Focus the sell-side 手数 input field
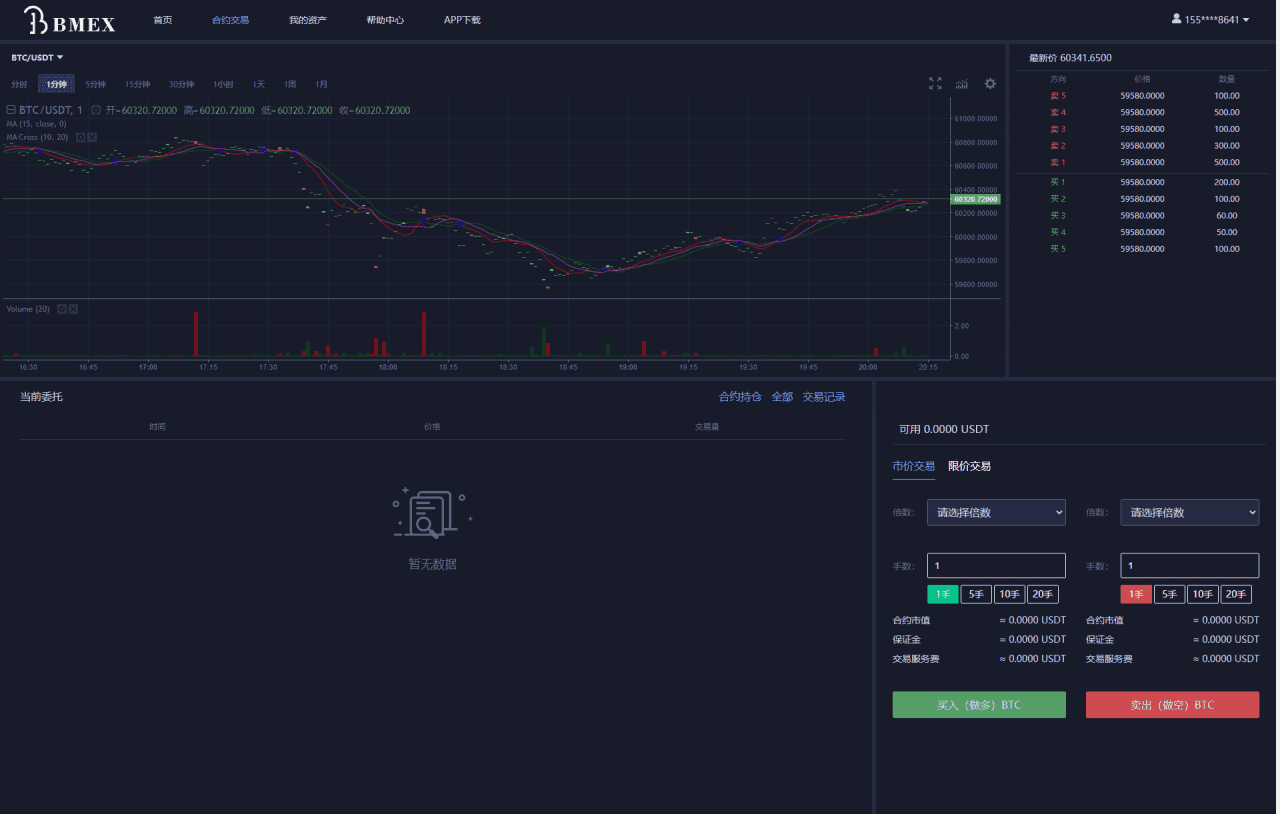The width and height of the screenshot is (1280, 814). (1189, 566)
